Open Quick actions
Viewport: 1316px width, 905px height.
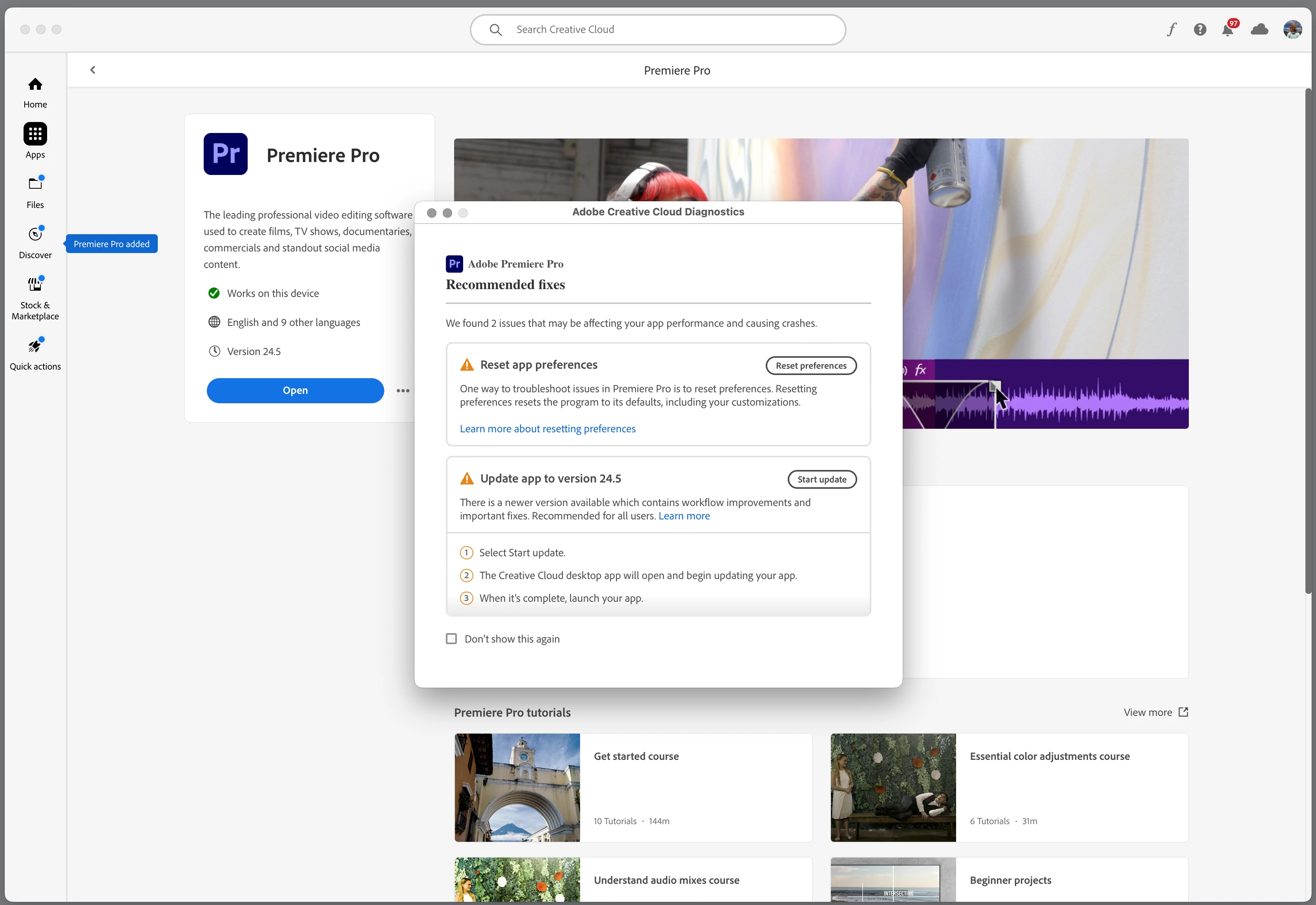tap(35, 354)
